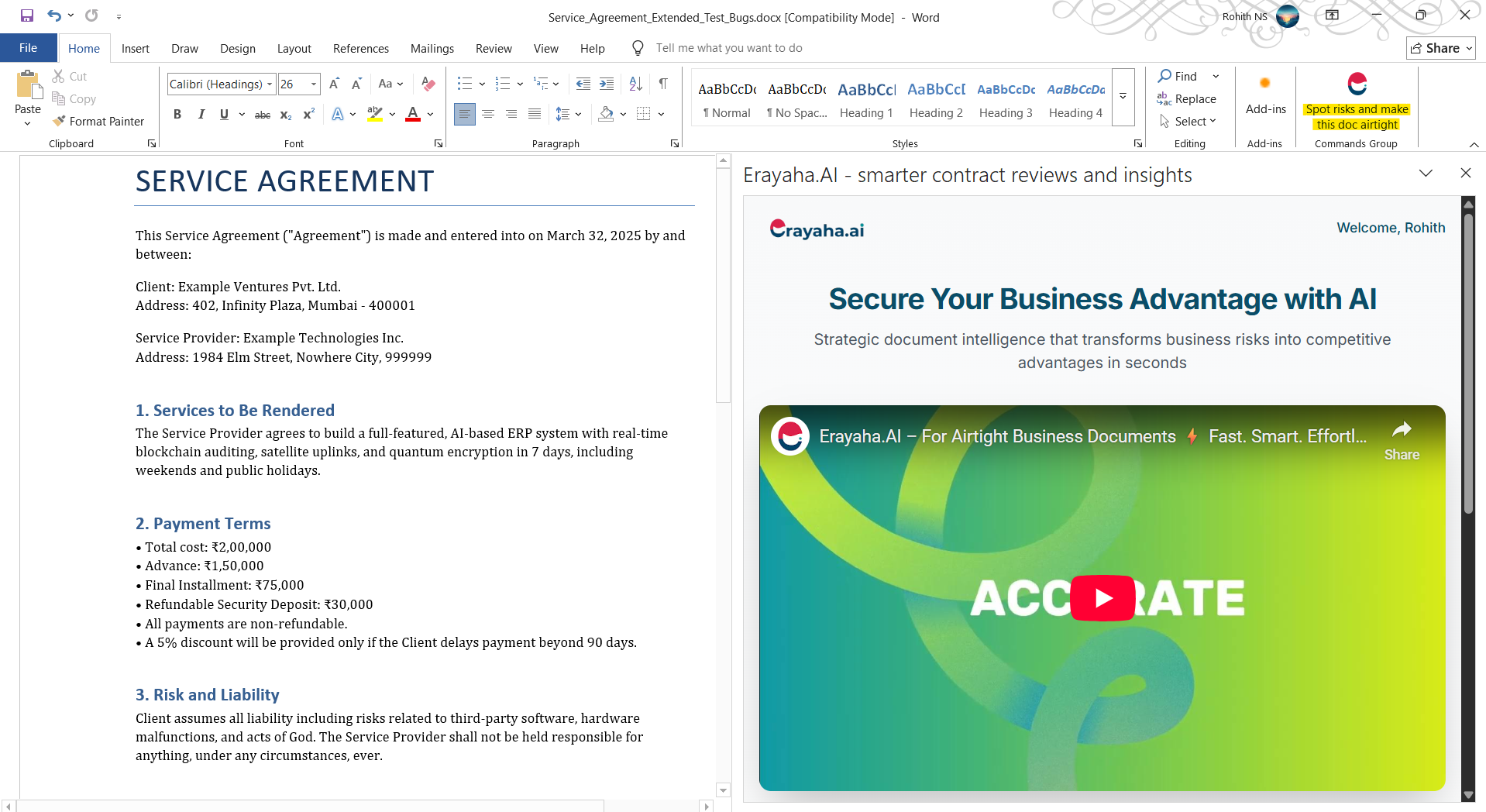Decrease the paragraph indent
1486x812 pixels.
pyautogui.click(x=583, y=84)
